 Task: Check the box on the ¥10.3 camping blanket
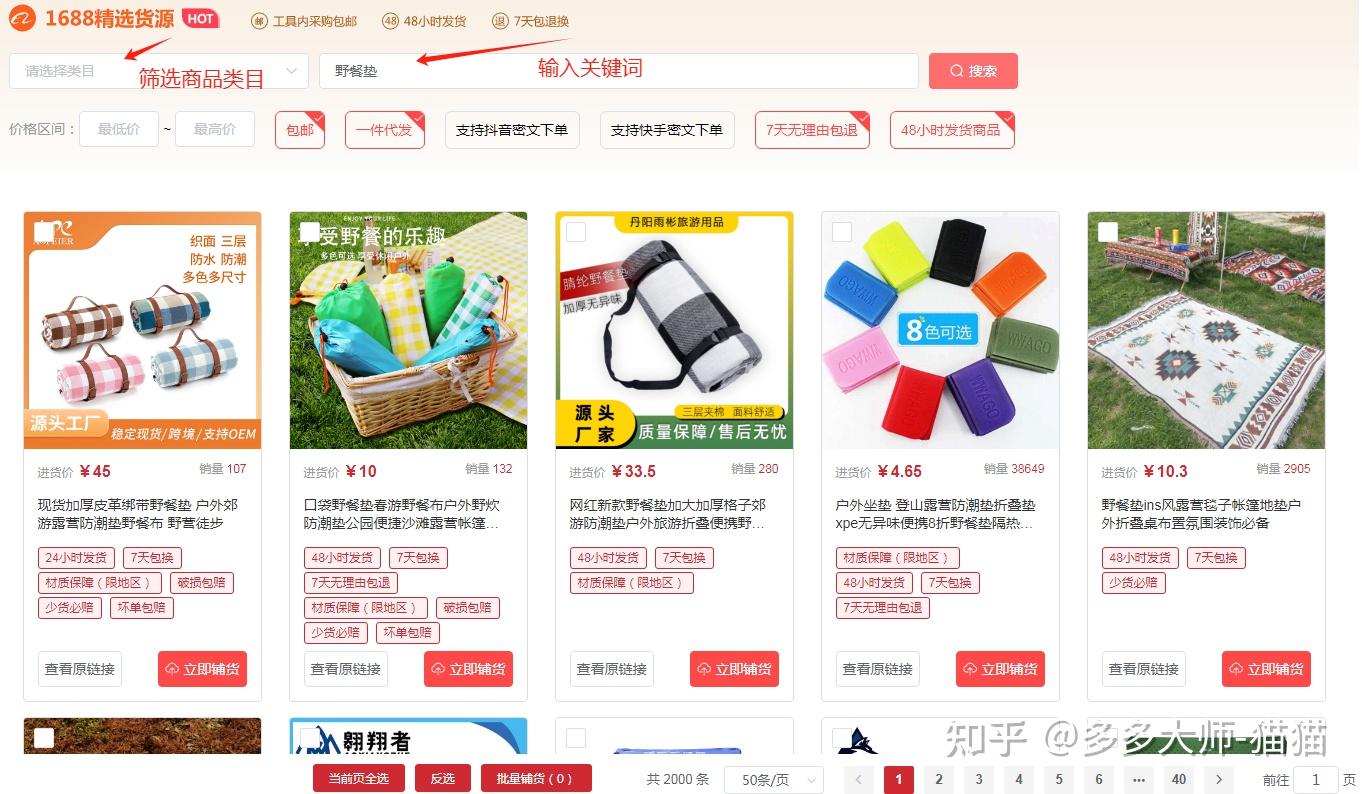pos(1108,232)
